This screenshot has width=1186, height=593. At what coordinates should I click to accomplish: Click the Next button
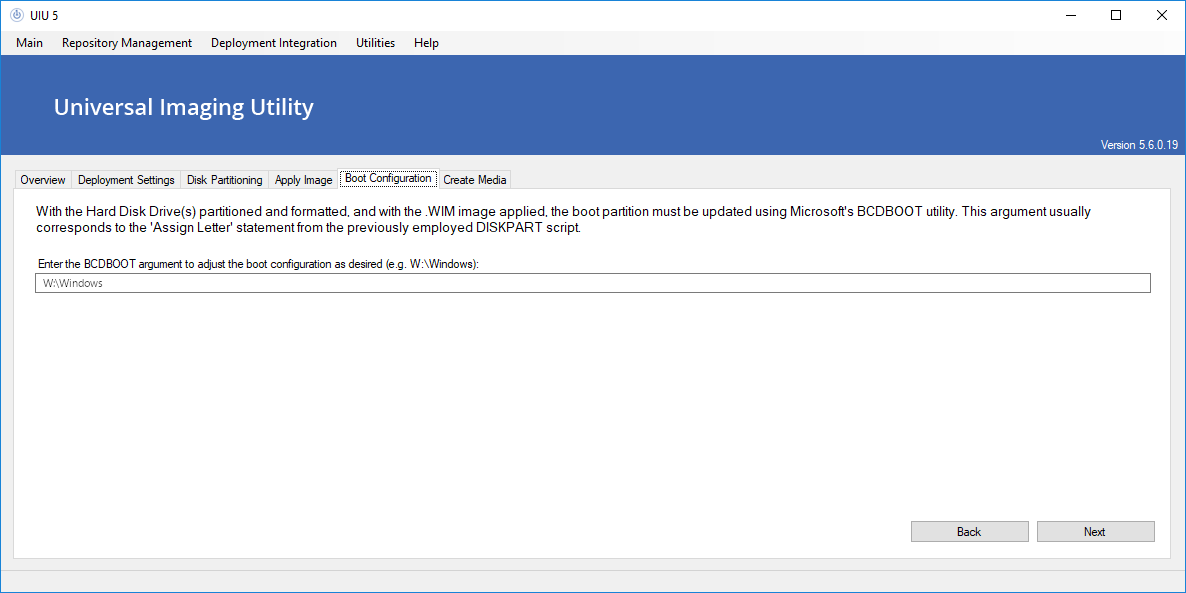tap(1094, 532)
